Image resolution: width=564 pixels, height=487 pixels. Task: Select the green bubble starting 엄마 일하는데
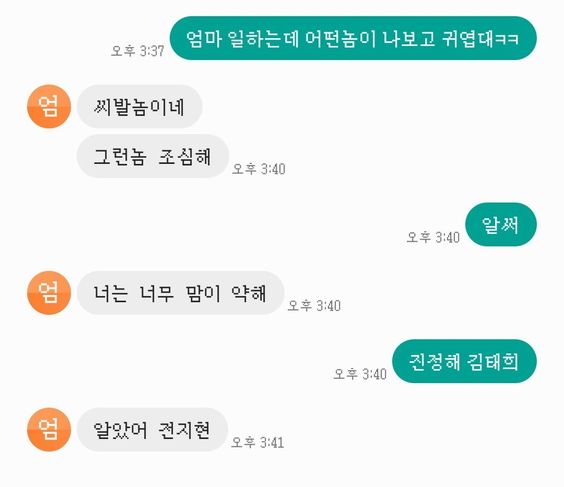[353, 38]
